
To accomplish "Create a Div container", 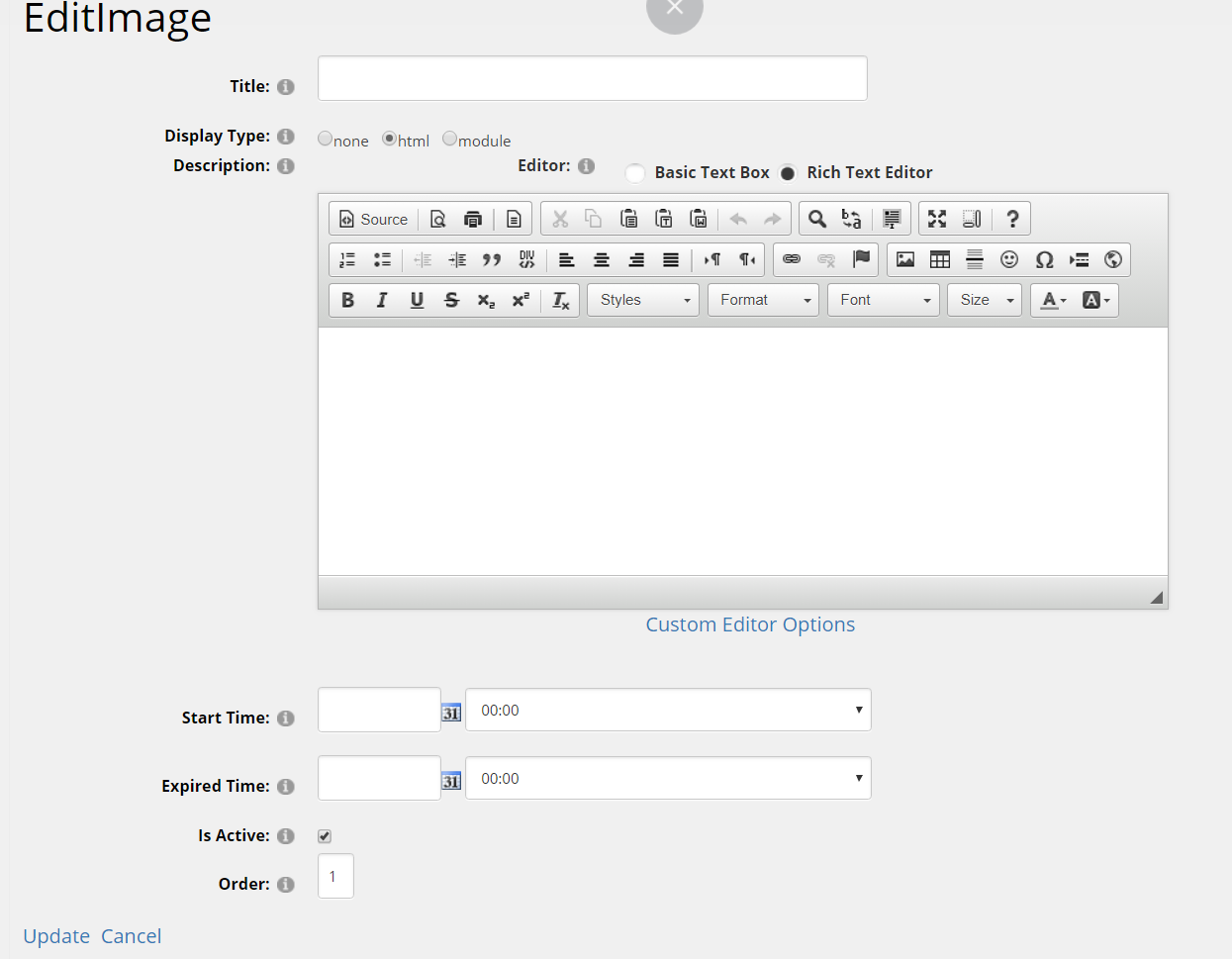I will [526, 259].
